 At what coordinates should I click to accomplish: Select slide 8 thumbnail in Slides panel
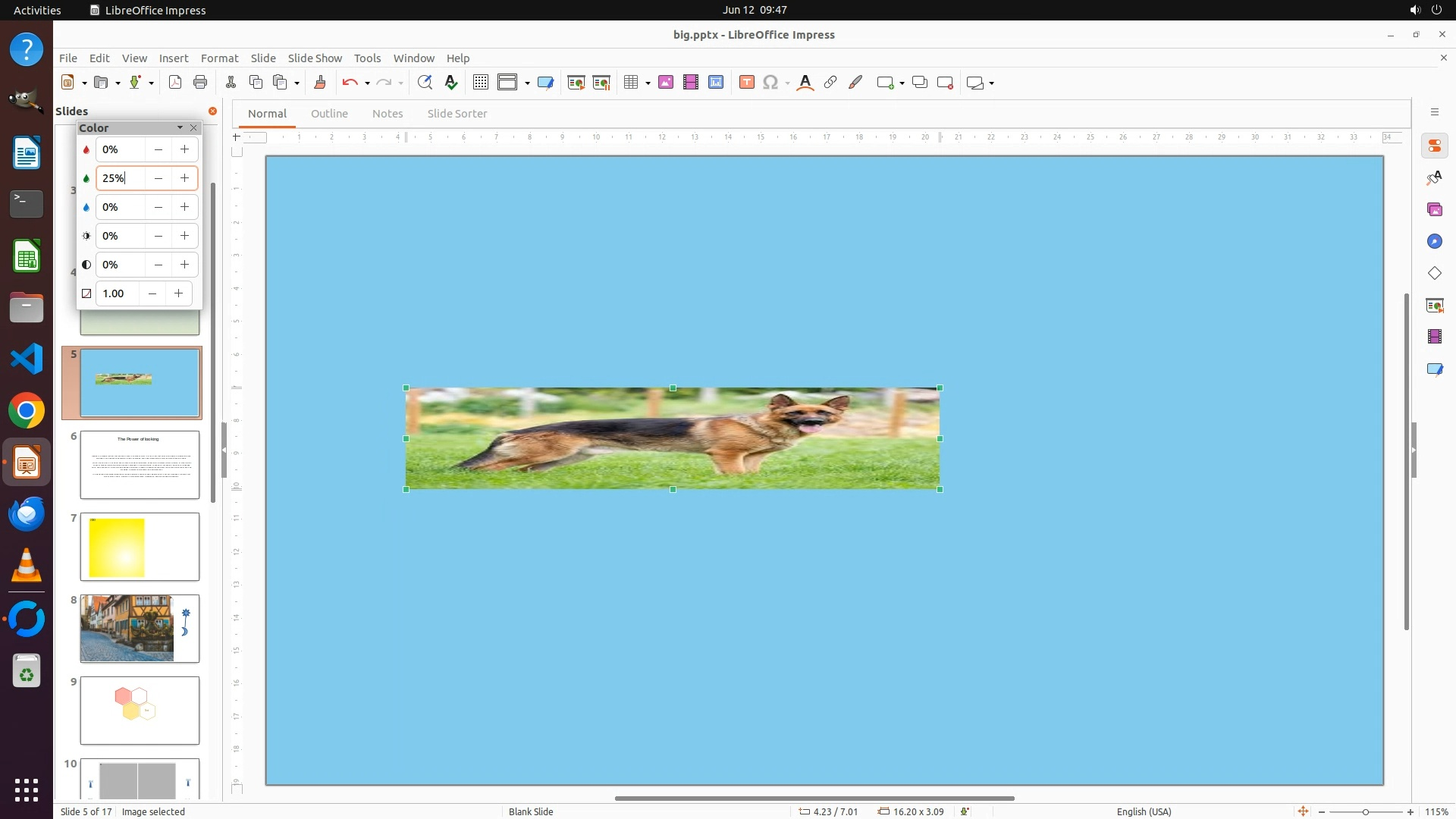pyautogui.click(x=140, y=629)
